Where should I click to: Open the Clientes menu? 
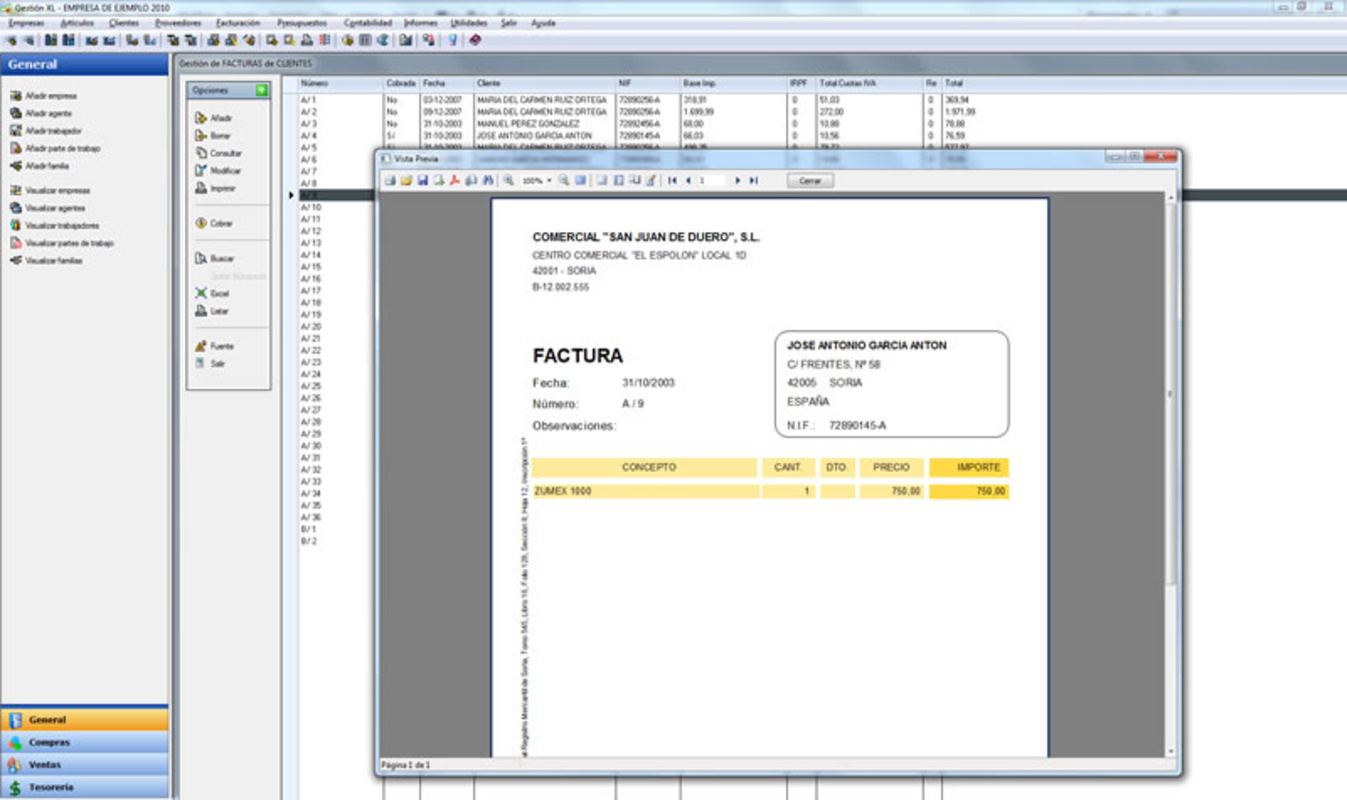(x=125, y=22)
